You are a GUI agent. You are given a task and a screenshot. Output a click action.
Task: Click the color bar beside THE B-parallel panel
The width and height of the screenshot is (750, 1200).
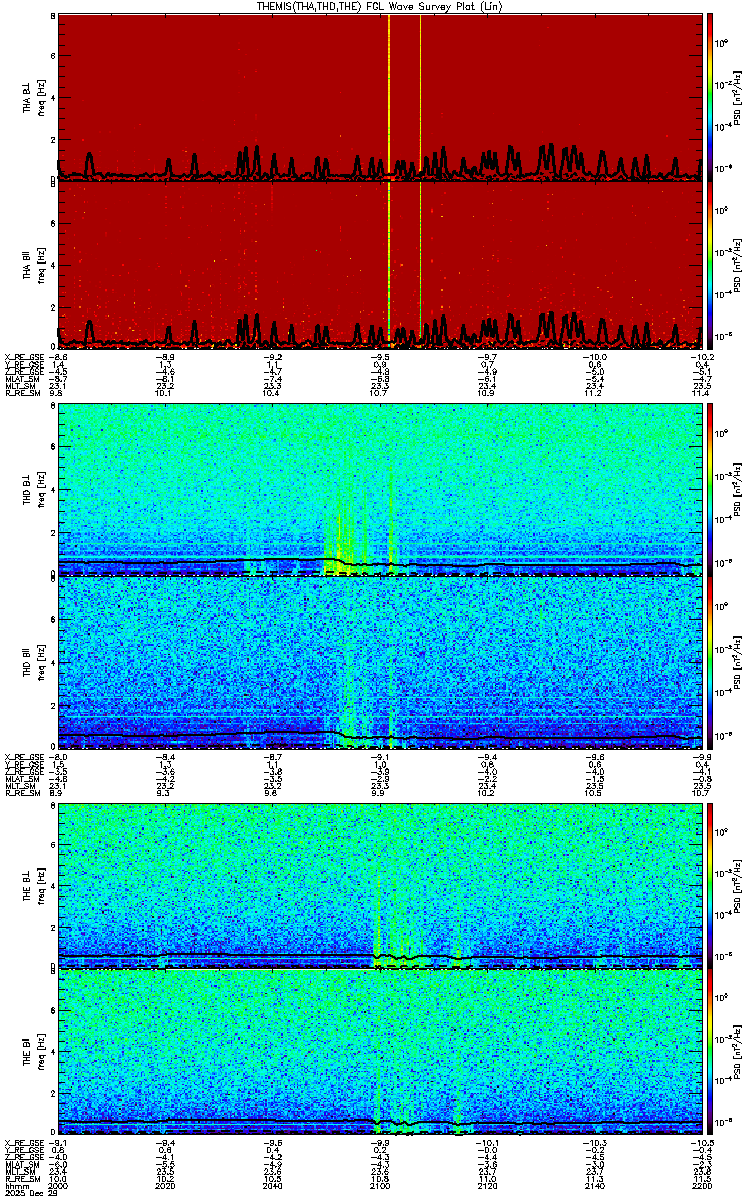(x=711, y=1051)
